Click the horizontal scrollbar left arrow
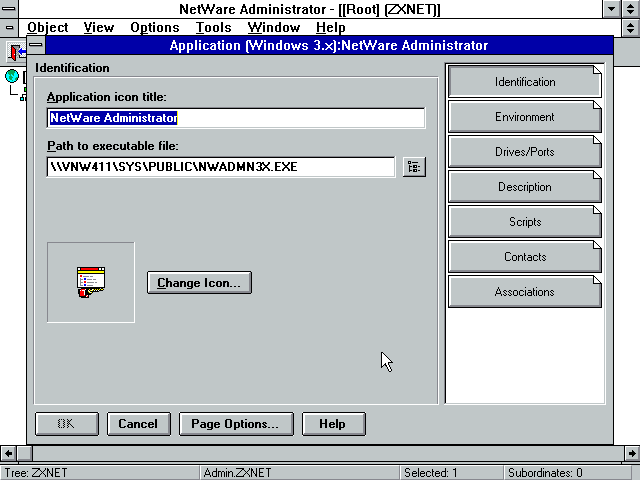 tap(8, 453)
